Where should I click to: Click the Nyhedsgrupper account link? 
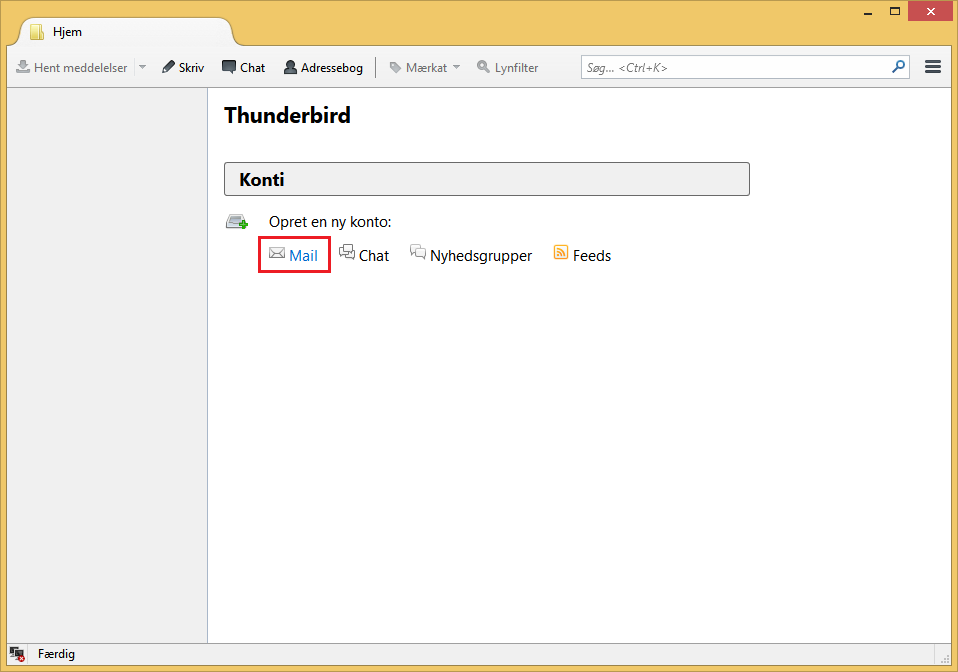pyautogui.click(x=471, y=255)
